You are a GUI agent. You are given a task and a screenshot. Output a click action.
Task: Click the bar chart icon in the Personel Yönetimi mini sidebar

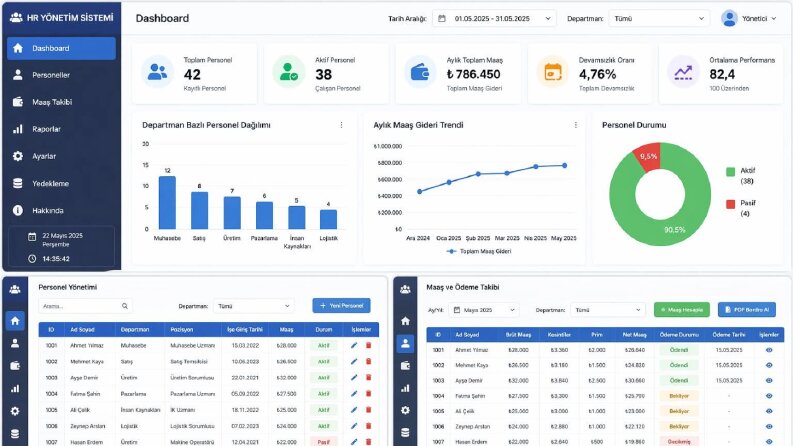15,388
